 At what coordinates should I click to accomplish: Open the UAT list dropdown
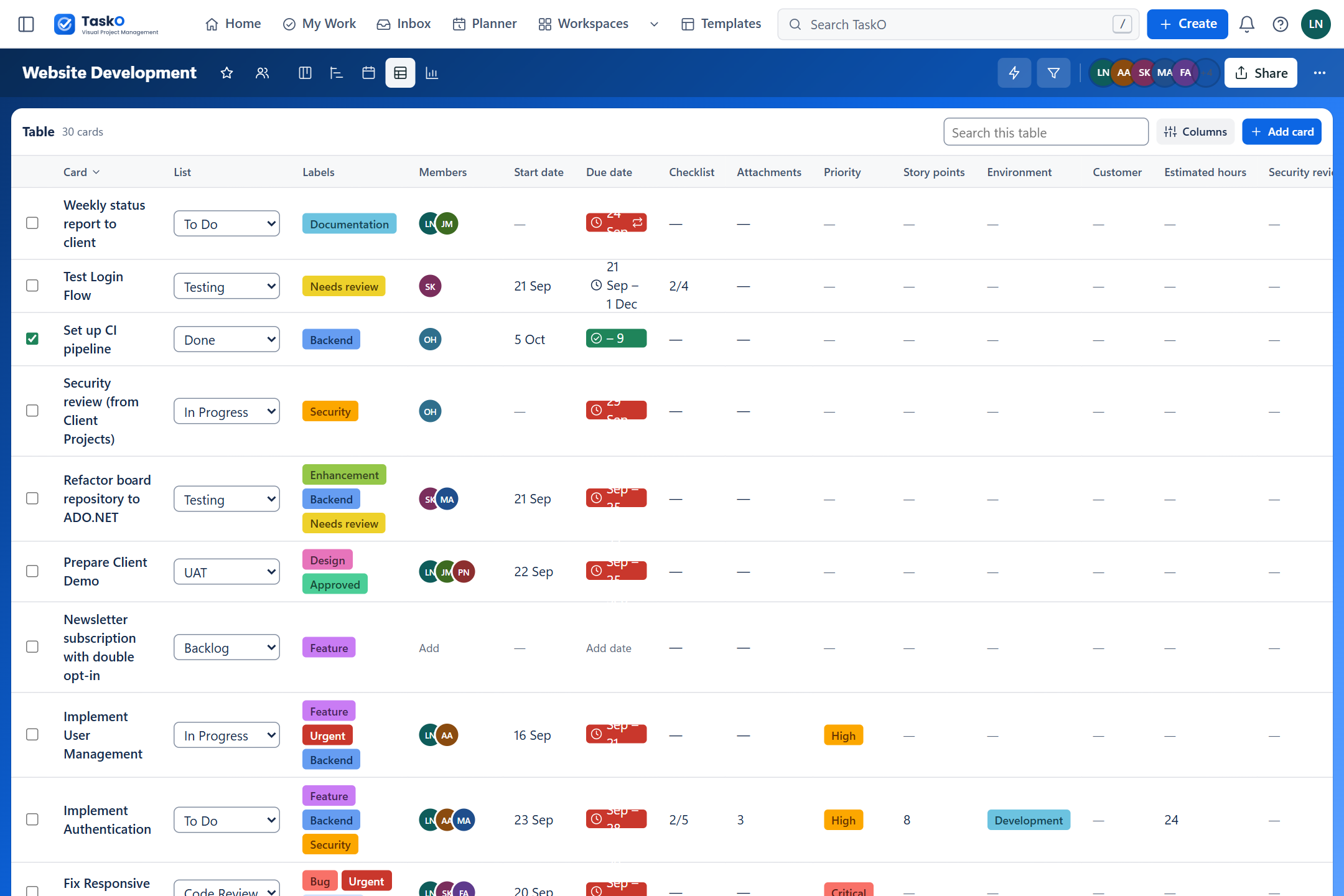pyautogui.click(x=226, y=571)
